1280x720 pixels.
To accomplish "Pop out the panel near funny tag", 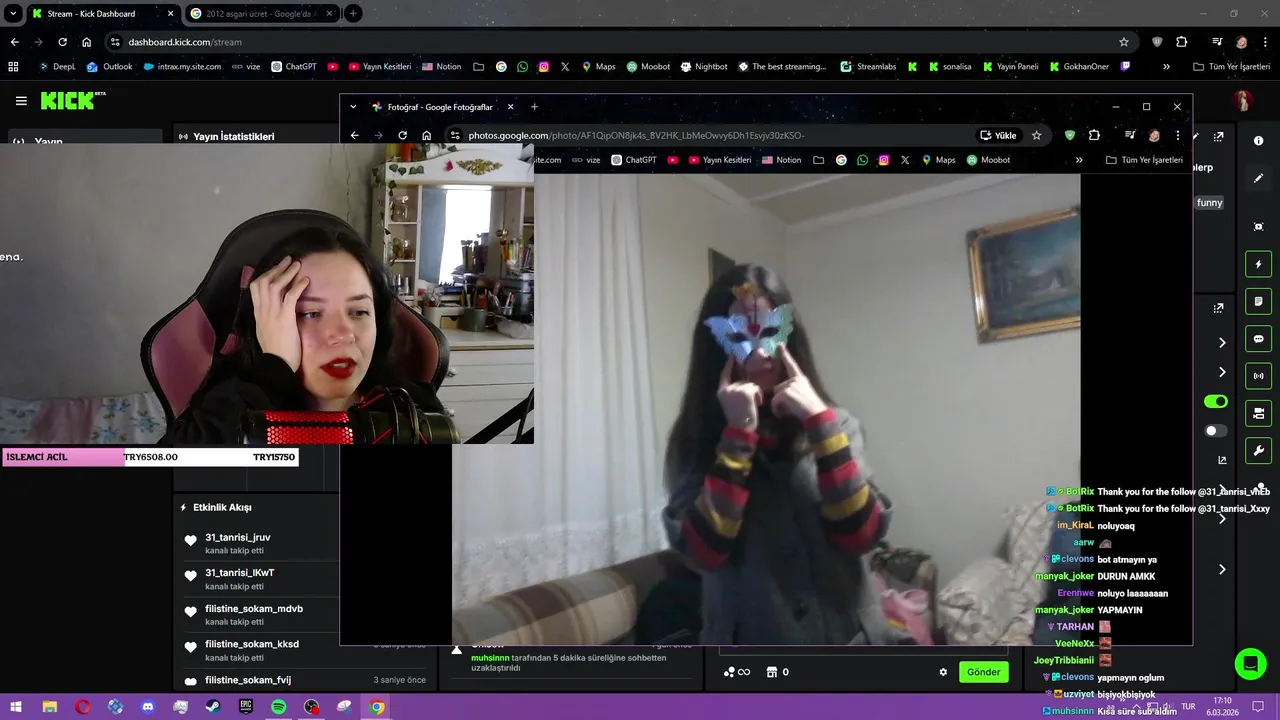I will [1219, 137].
